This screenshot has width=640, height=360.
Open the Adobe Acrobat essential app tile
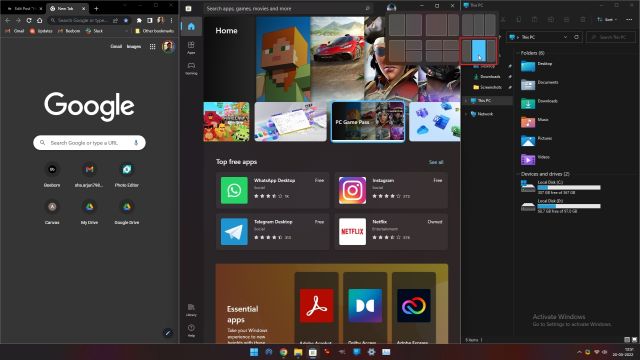pyautogui.click(x=316, y=308)
